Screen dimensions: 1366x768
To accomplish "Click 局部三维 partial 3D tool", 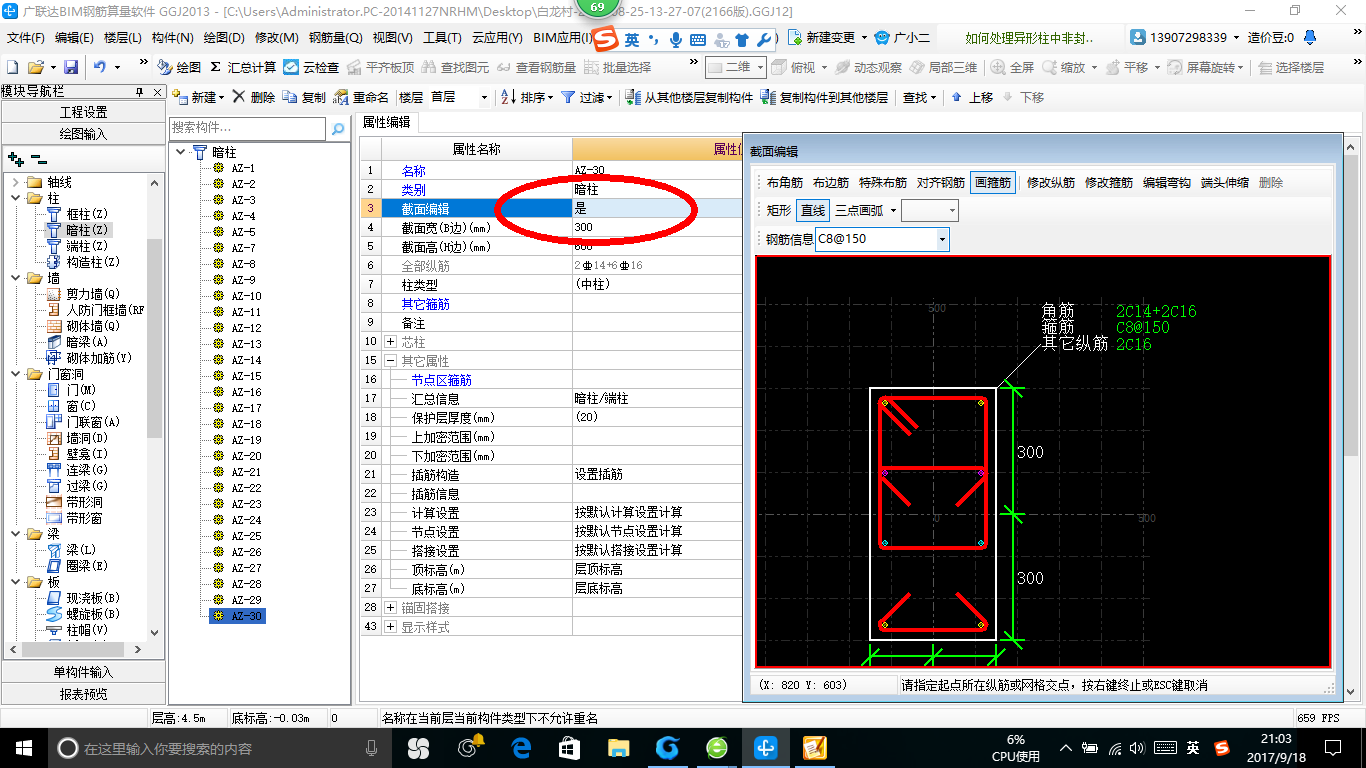I will (x=943, y=67).
